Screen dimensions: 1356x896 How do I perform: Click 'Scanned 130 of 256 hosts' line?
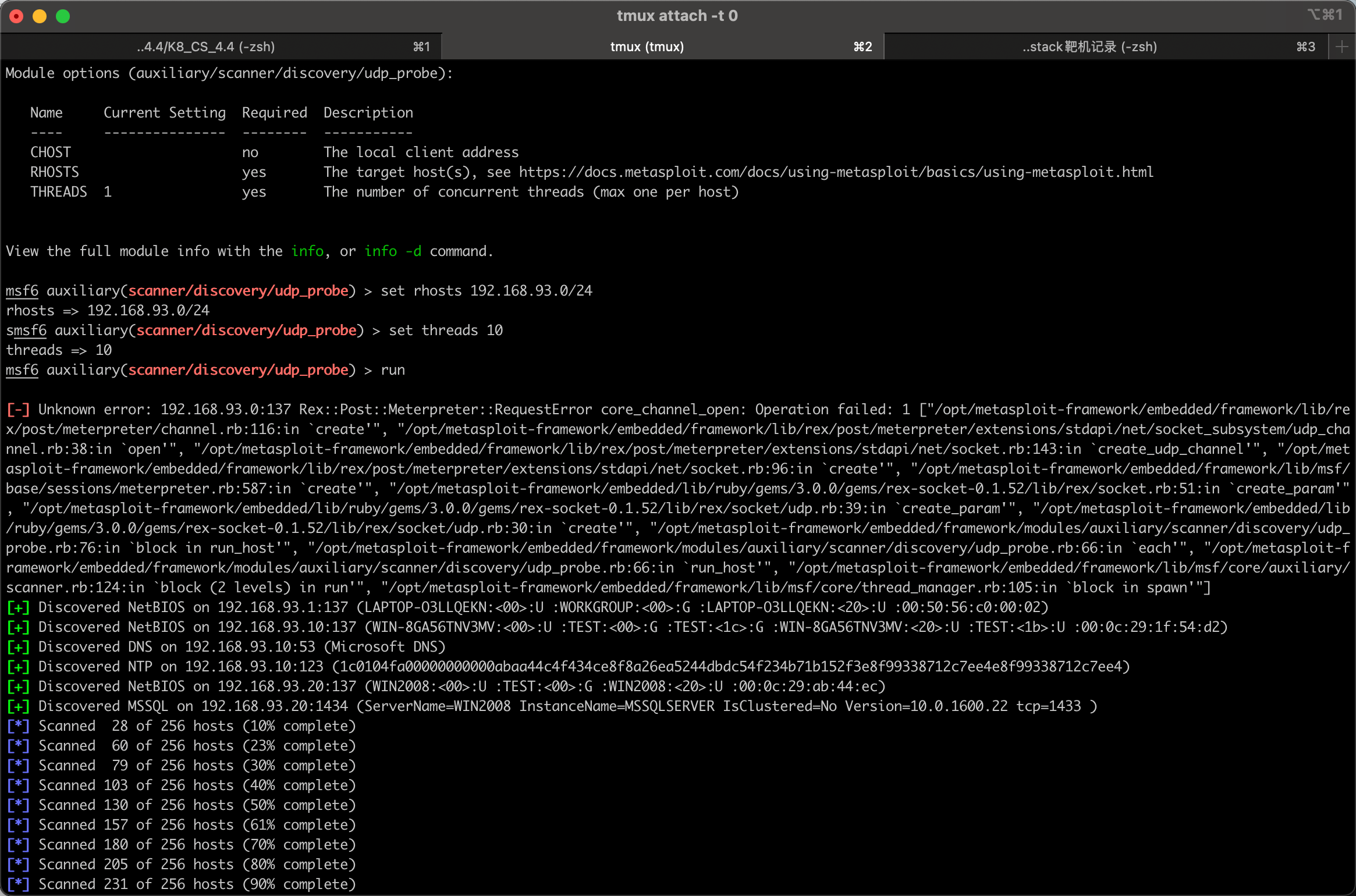coord(181,805)
